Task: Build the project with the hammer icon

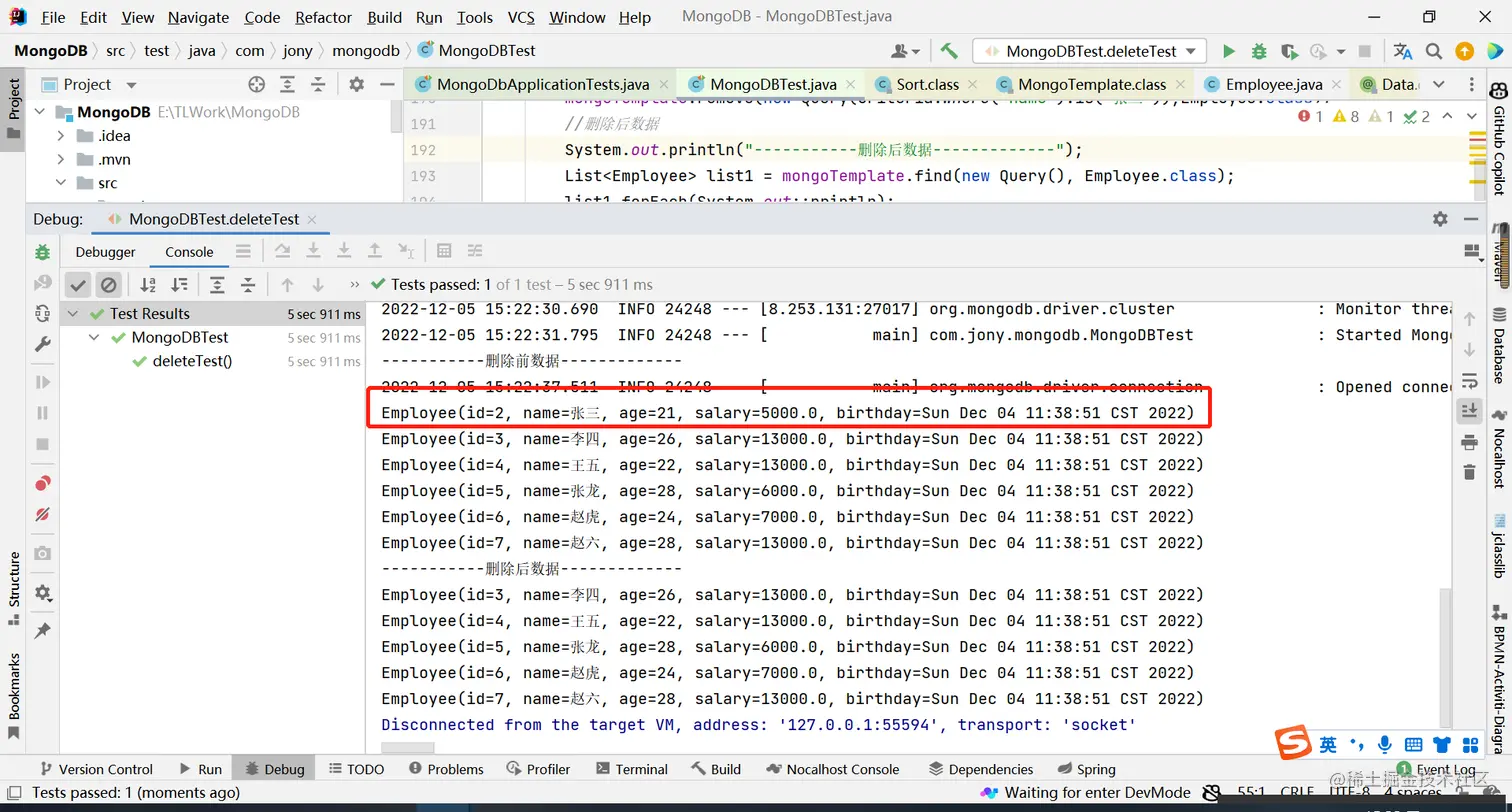Action: [x=949, y=51]
